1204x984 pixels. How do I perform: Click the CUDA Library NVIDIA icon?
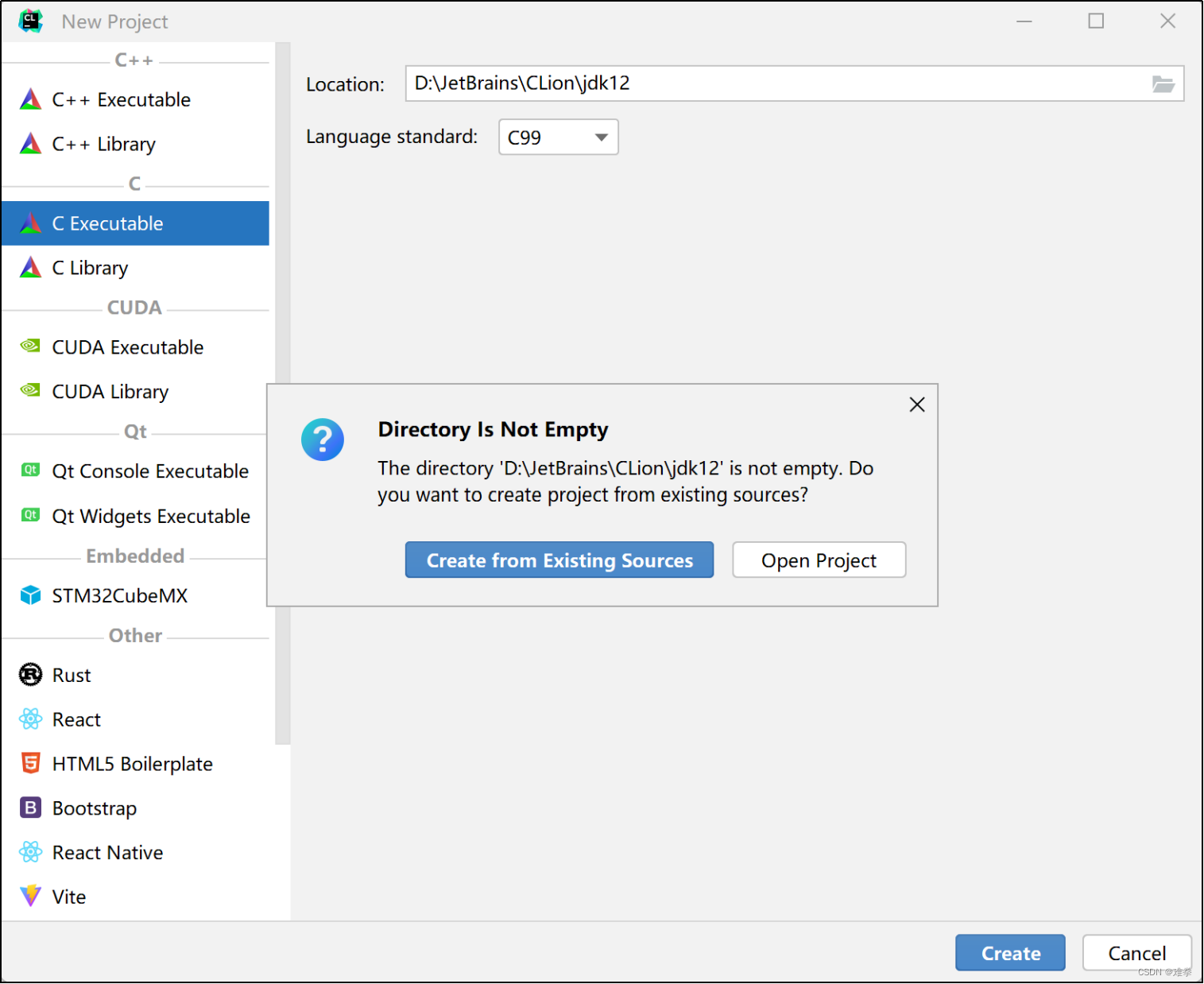(30, 390)
